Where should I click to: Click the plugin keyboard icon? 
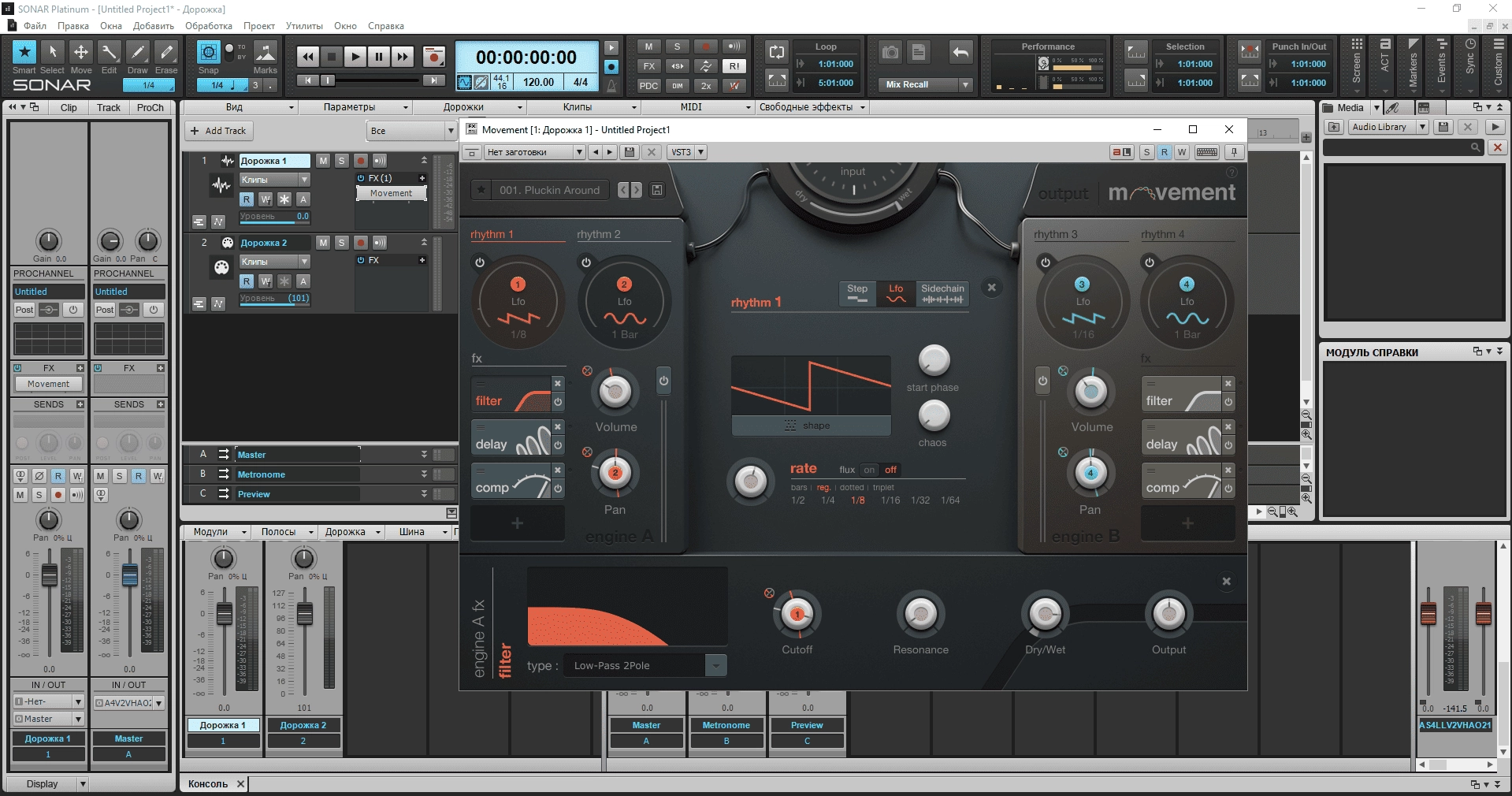[1207, 152]
